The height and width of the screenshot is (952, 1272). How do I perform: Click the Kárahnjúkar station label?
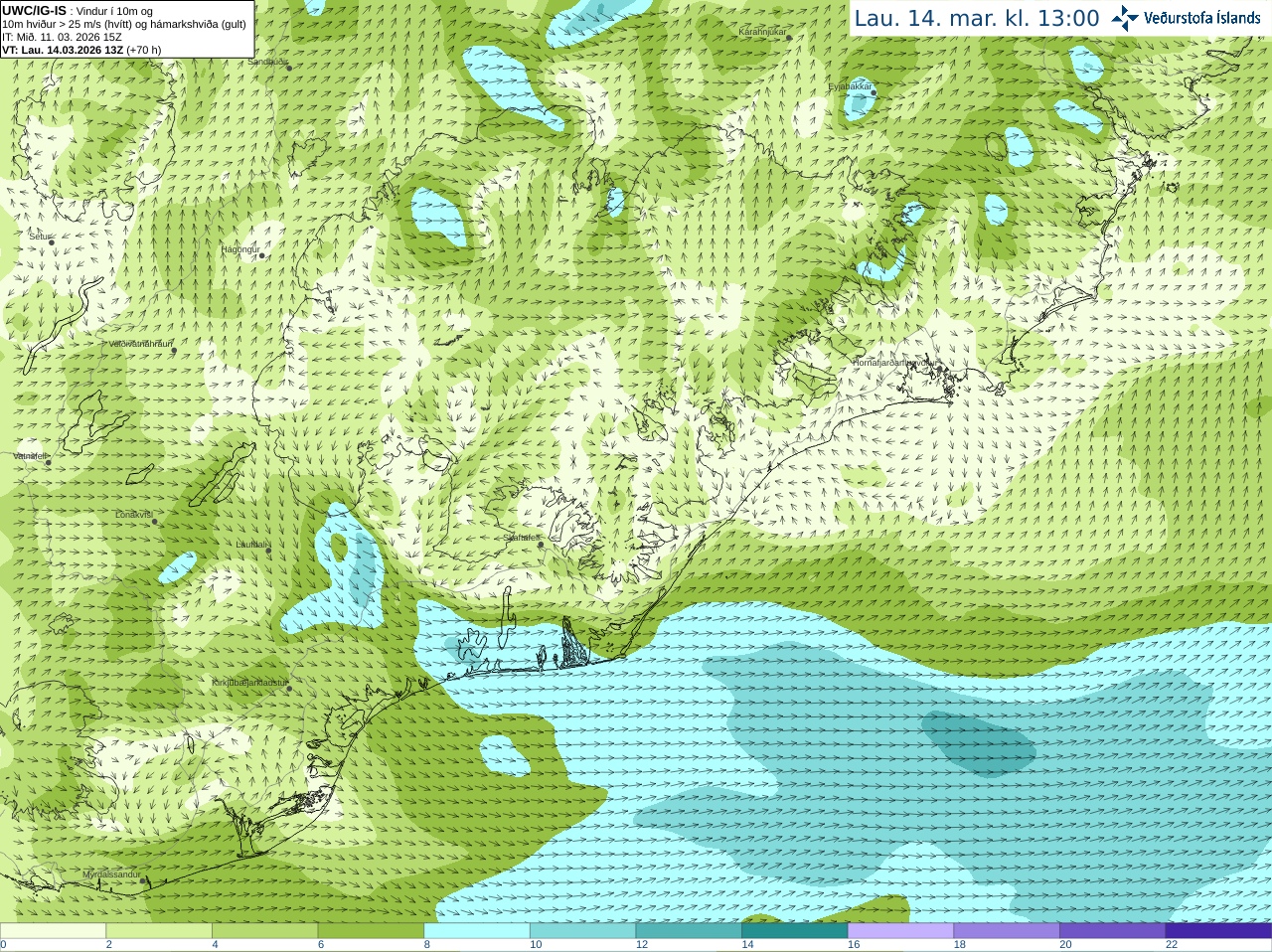pyautogui.click(x=762, y=32)
